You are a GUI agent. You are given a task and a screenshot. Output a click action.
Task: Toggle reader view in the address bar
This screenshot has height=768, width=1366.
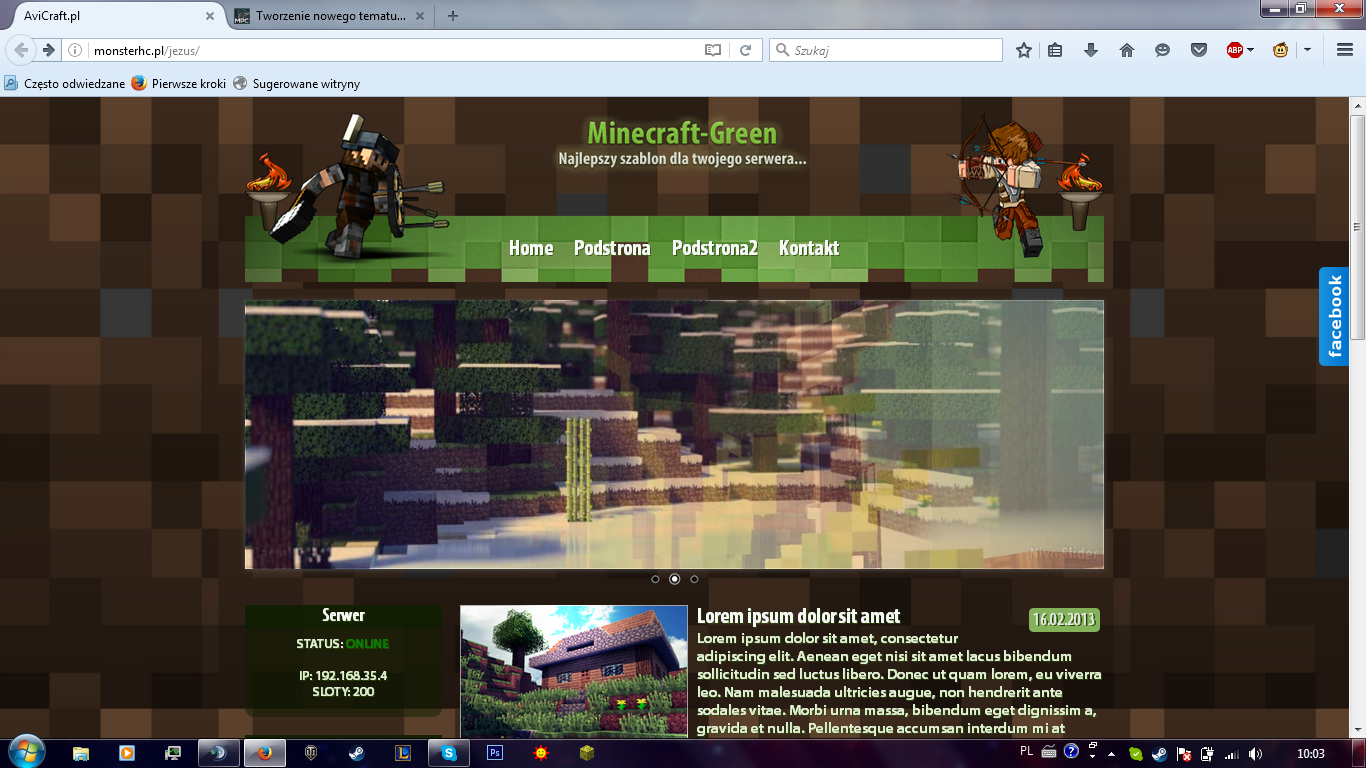click(x=713, y=50)
